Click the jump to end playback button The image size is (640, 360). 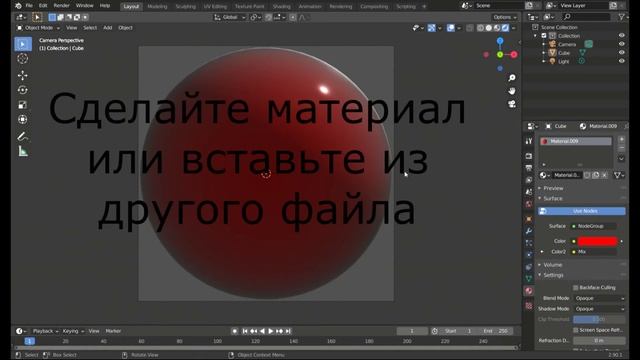288,331
